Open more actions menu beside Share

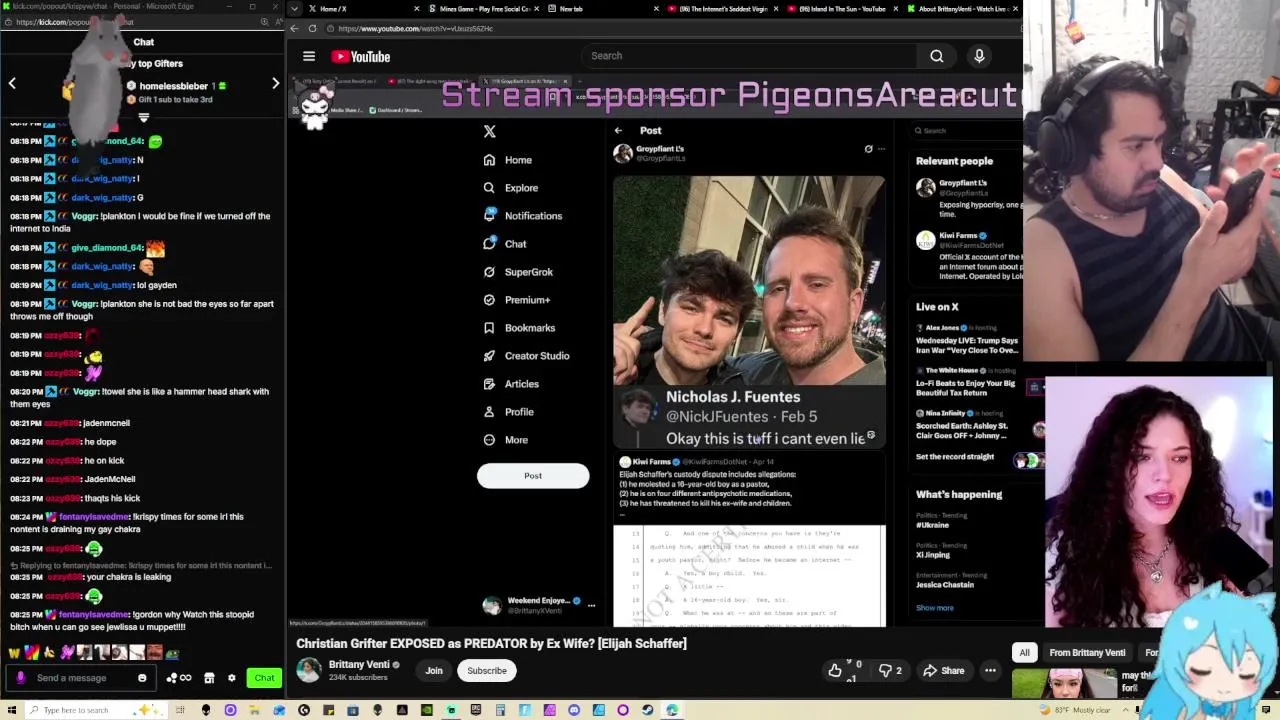990,671
